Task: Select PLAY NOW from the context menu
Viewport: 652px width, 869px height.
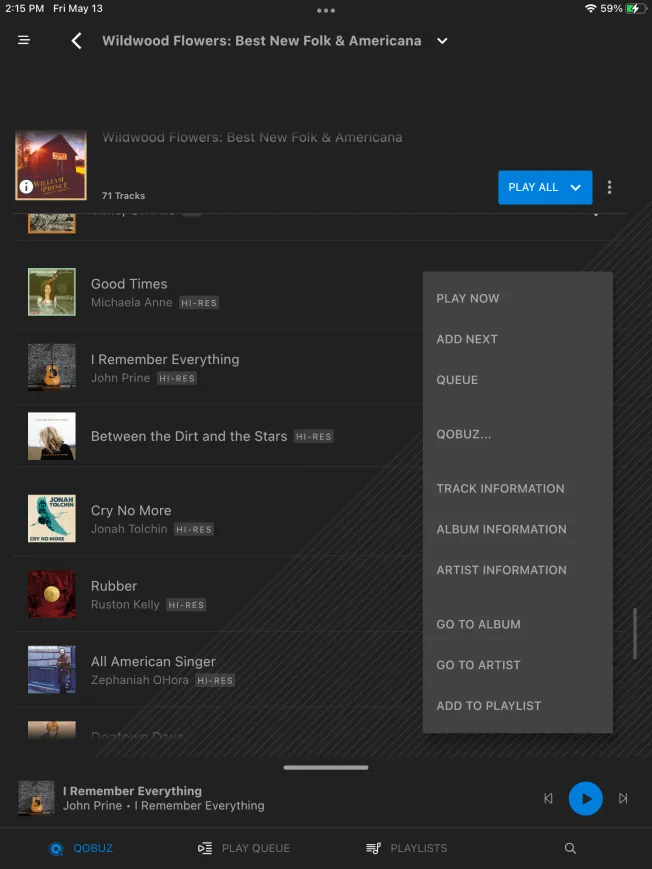Action: tap(468, 298)
